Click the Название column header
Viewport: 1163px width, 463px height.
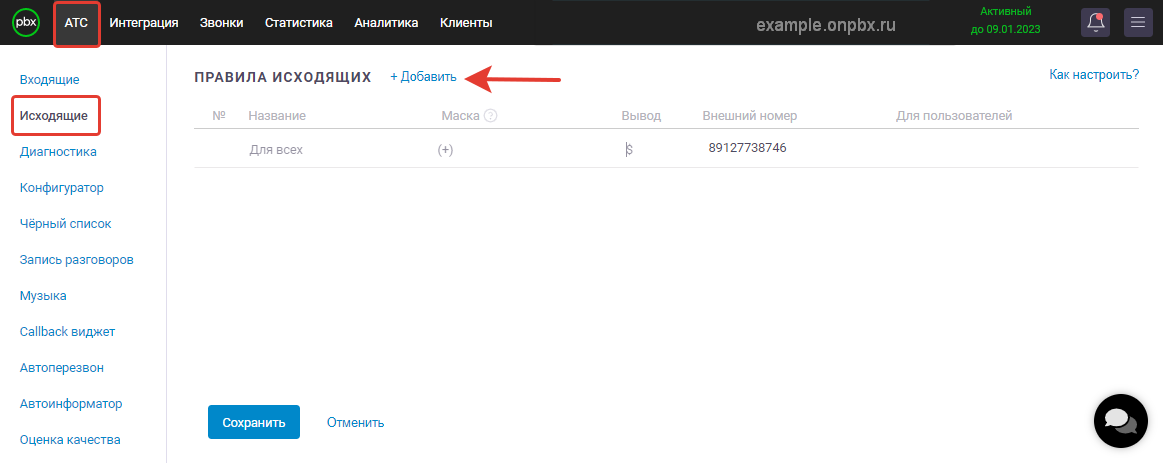(x=277, y=116)
